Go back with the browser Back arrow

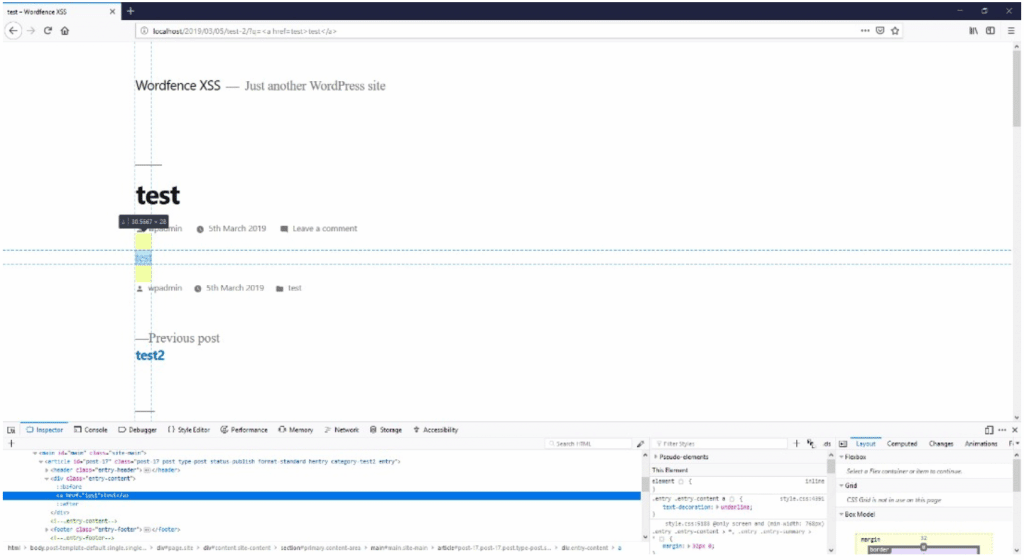coord(13,31)
